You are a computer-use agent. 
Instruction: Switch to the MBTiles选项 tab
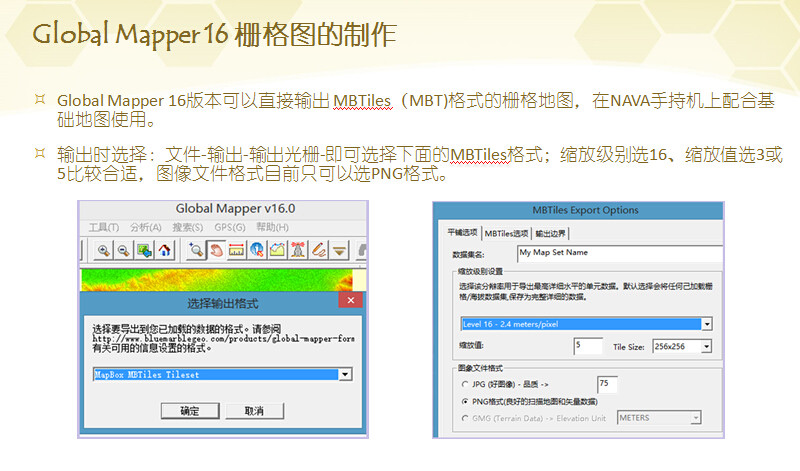506,233
